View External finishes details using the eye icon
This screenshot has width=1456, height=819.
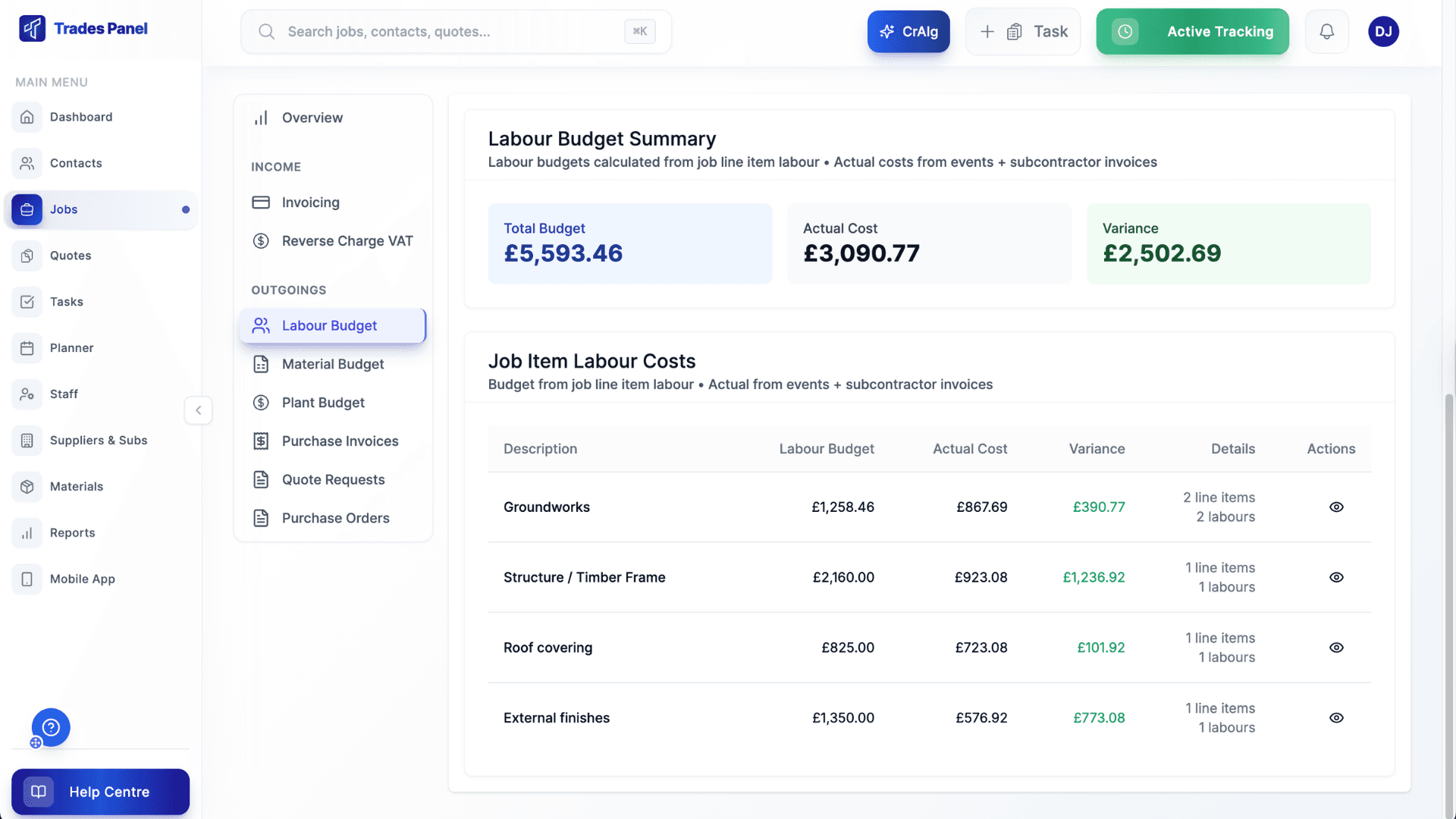1336,717
